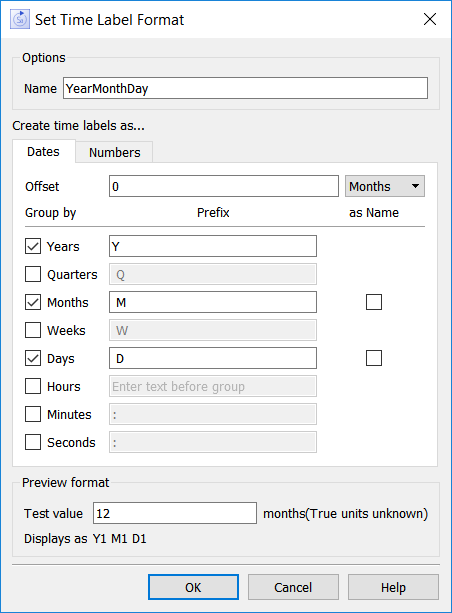
Task: Enable the Quarters group checkbox
Action: (x=33, y=274)
